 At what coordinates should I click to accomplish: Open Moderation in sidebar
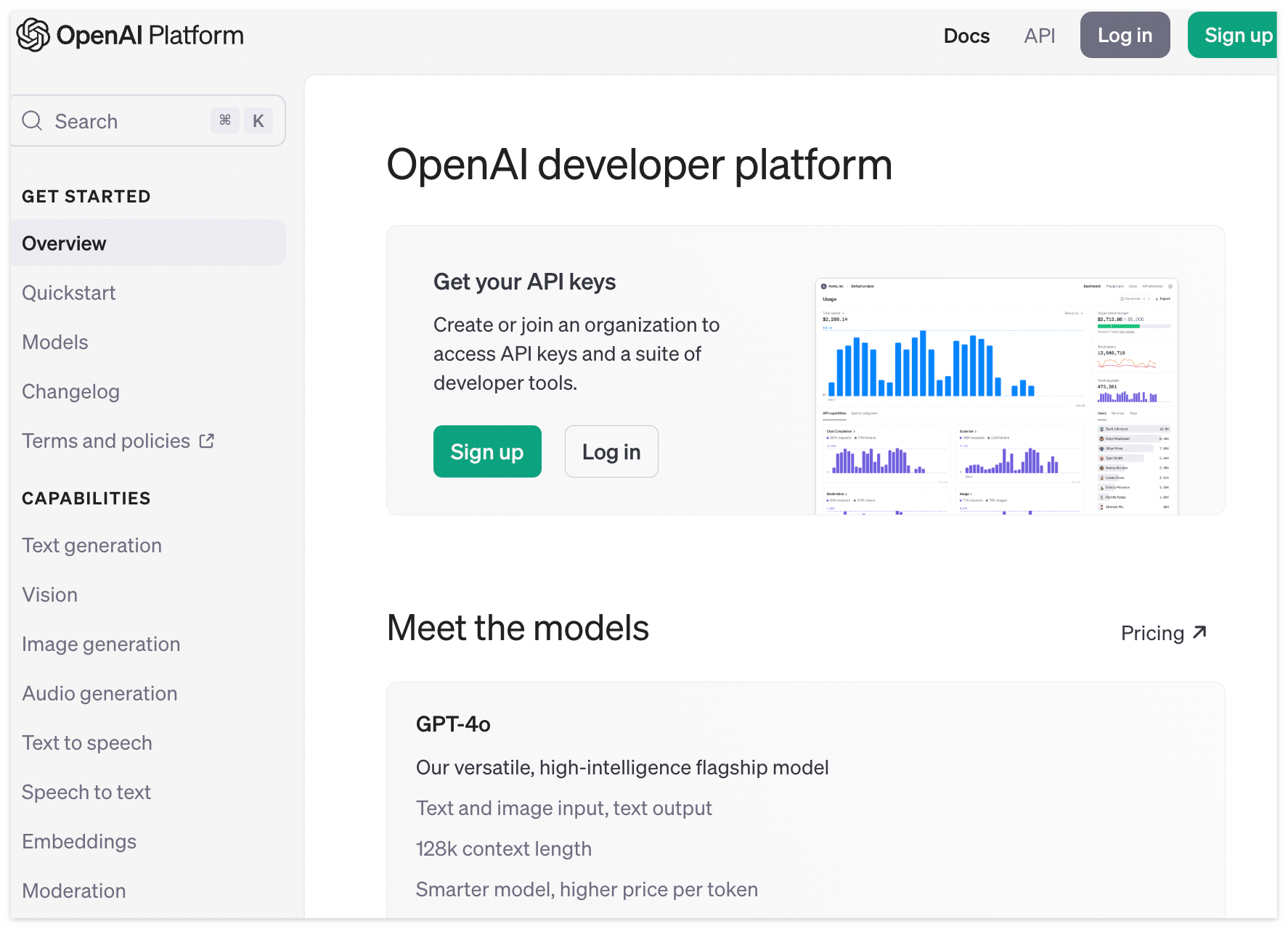pos(74,891)
